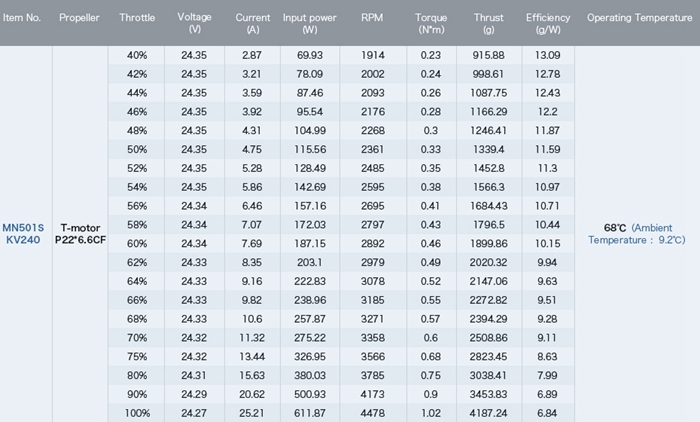
Task: Click the Torque (N*m) column header
Action: [431, 23]
